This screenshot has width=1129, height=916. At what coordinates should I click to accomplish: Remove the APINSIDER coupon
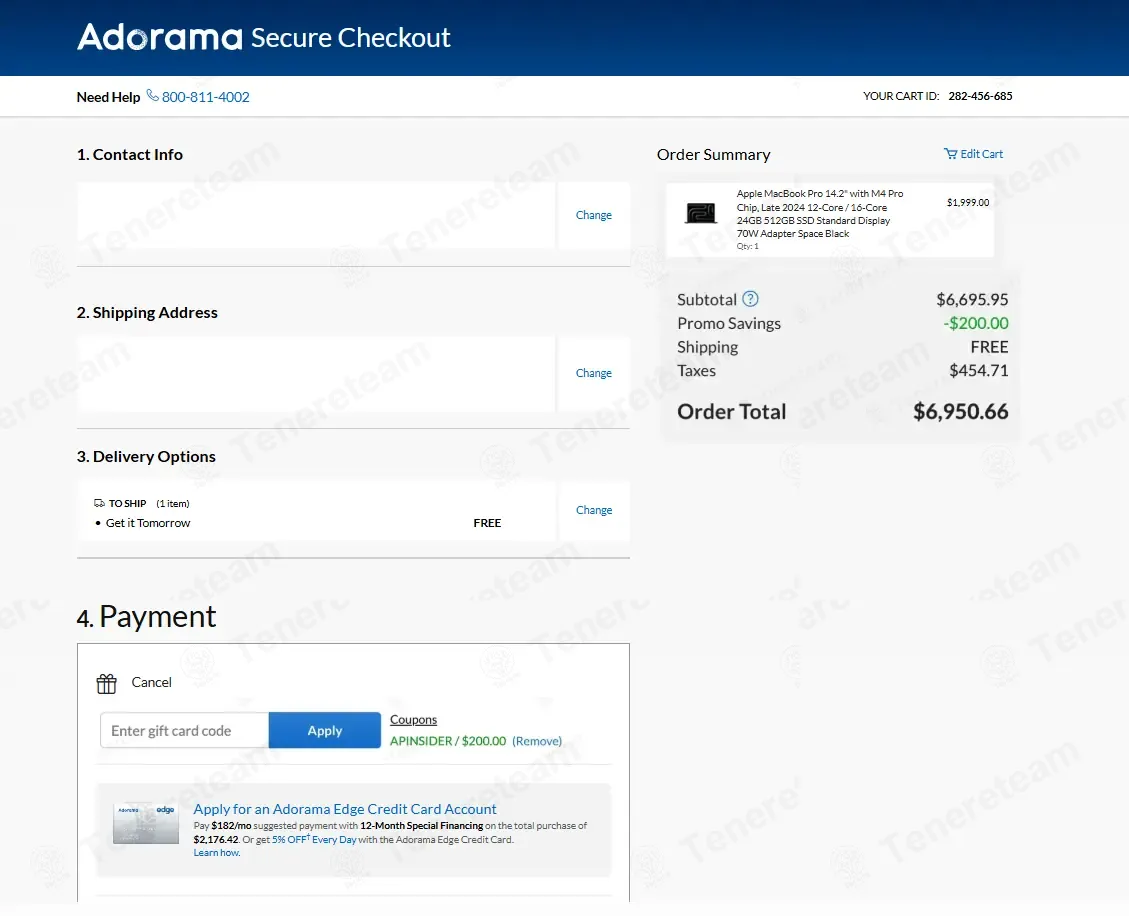pos(537,741)
